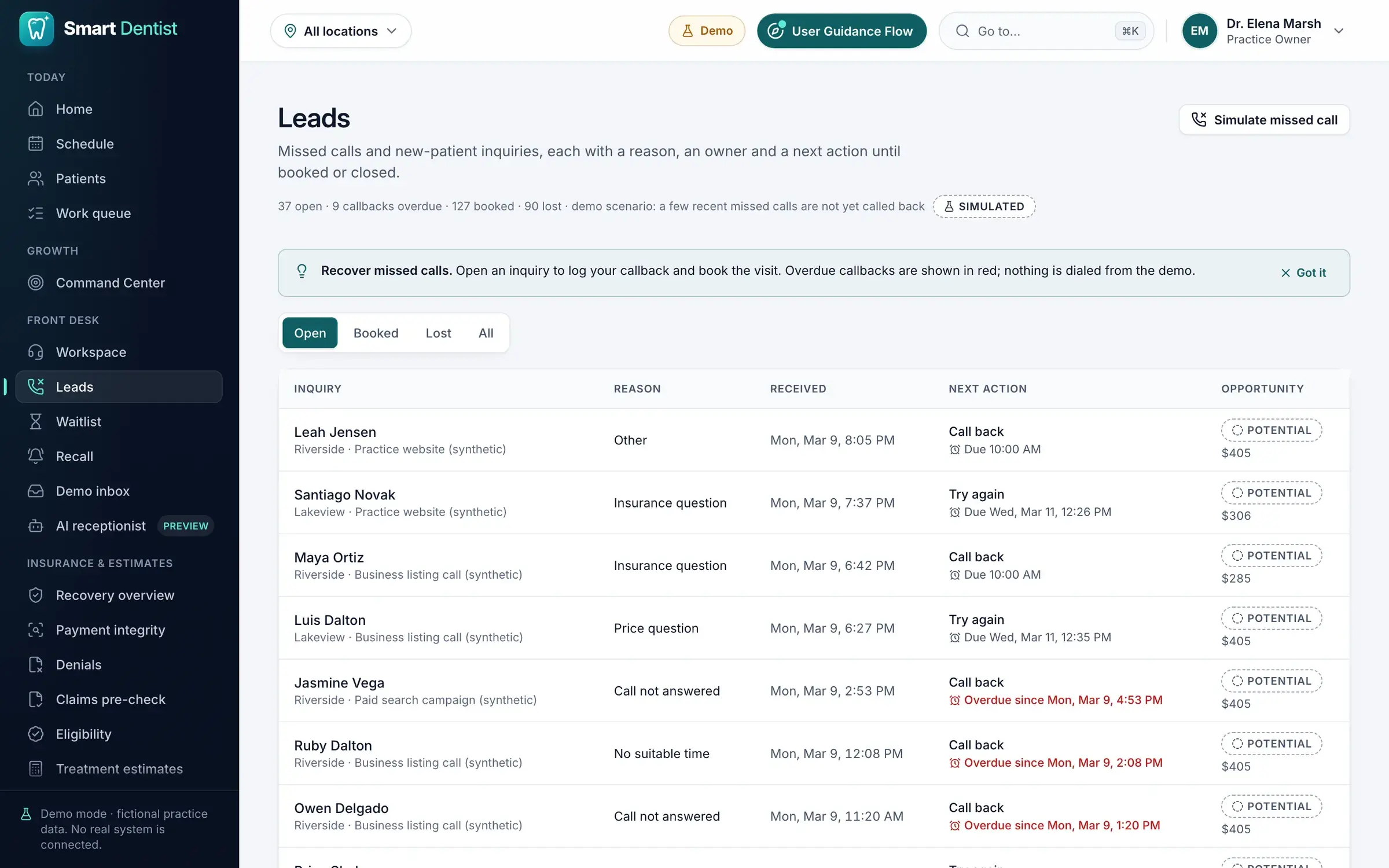Open Maya Ortiz inquiry
The image size is (1389, 868).
(x=814, y=565)
